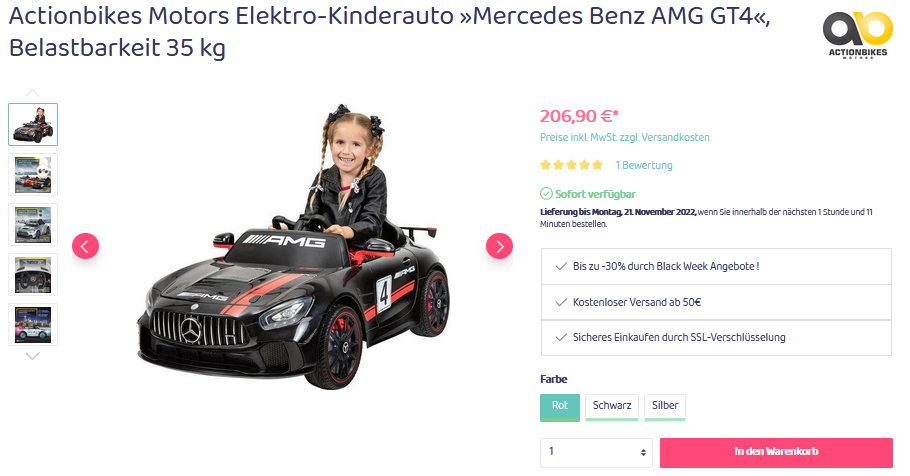Click the five-star rating icons
This screenshot has height=476, width=910.
571,165
